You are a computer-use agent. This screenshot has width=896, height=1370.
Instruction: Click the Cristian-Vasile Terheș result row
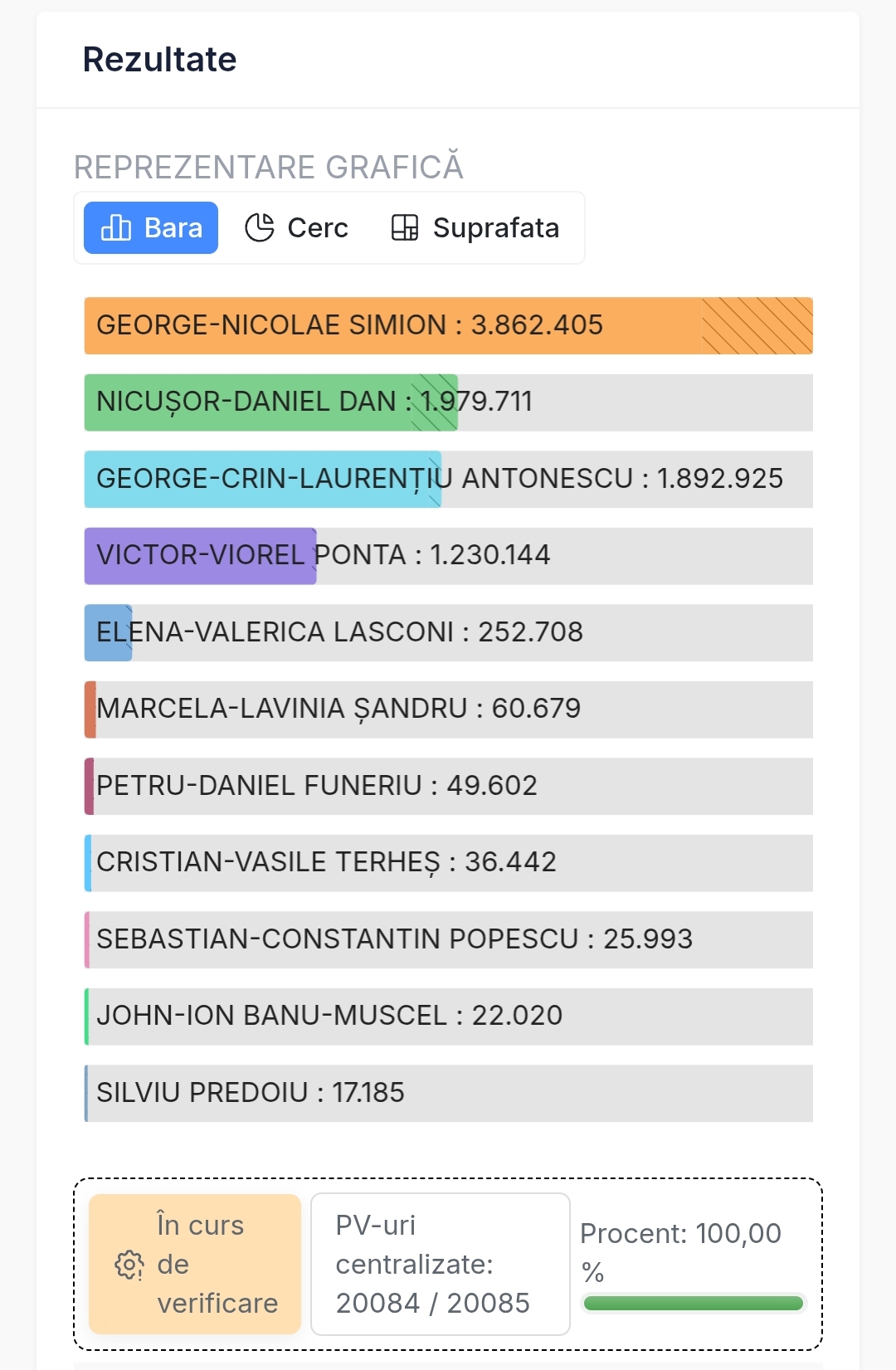click(449, 863)
